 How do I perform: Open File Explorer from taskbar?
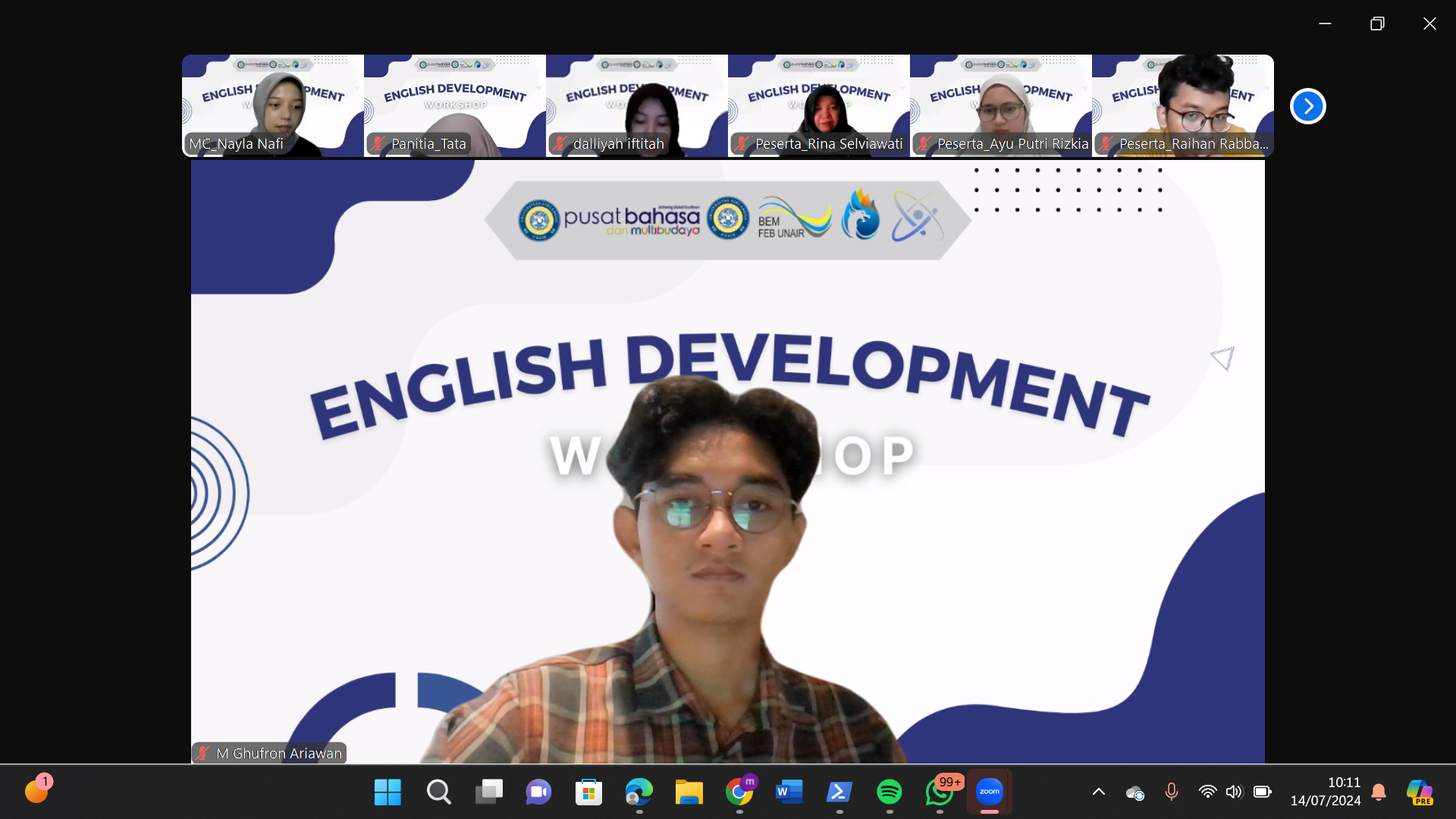pyautogui.click(x=689, y=792)
